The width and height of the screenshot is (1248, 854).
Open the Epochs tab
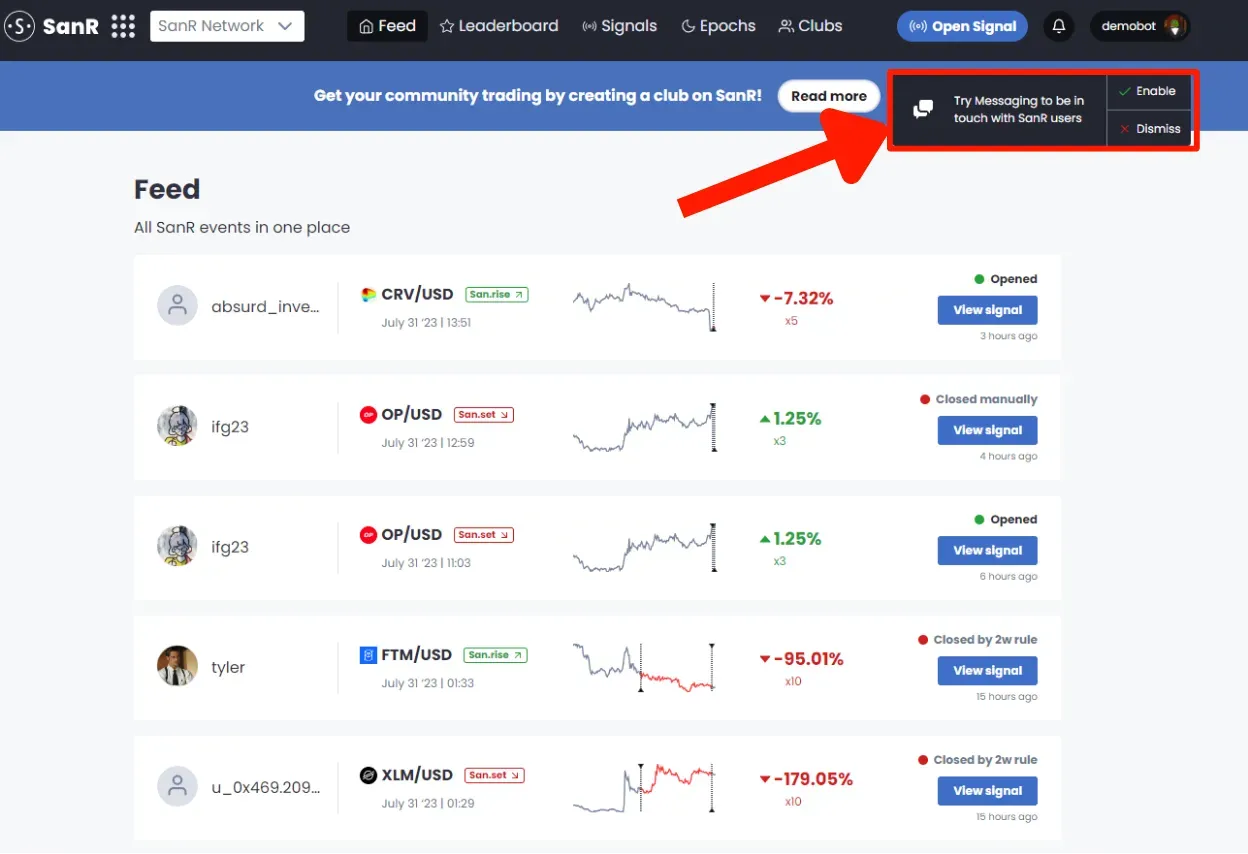point(718,26)
